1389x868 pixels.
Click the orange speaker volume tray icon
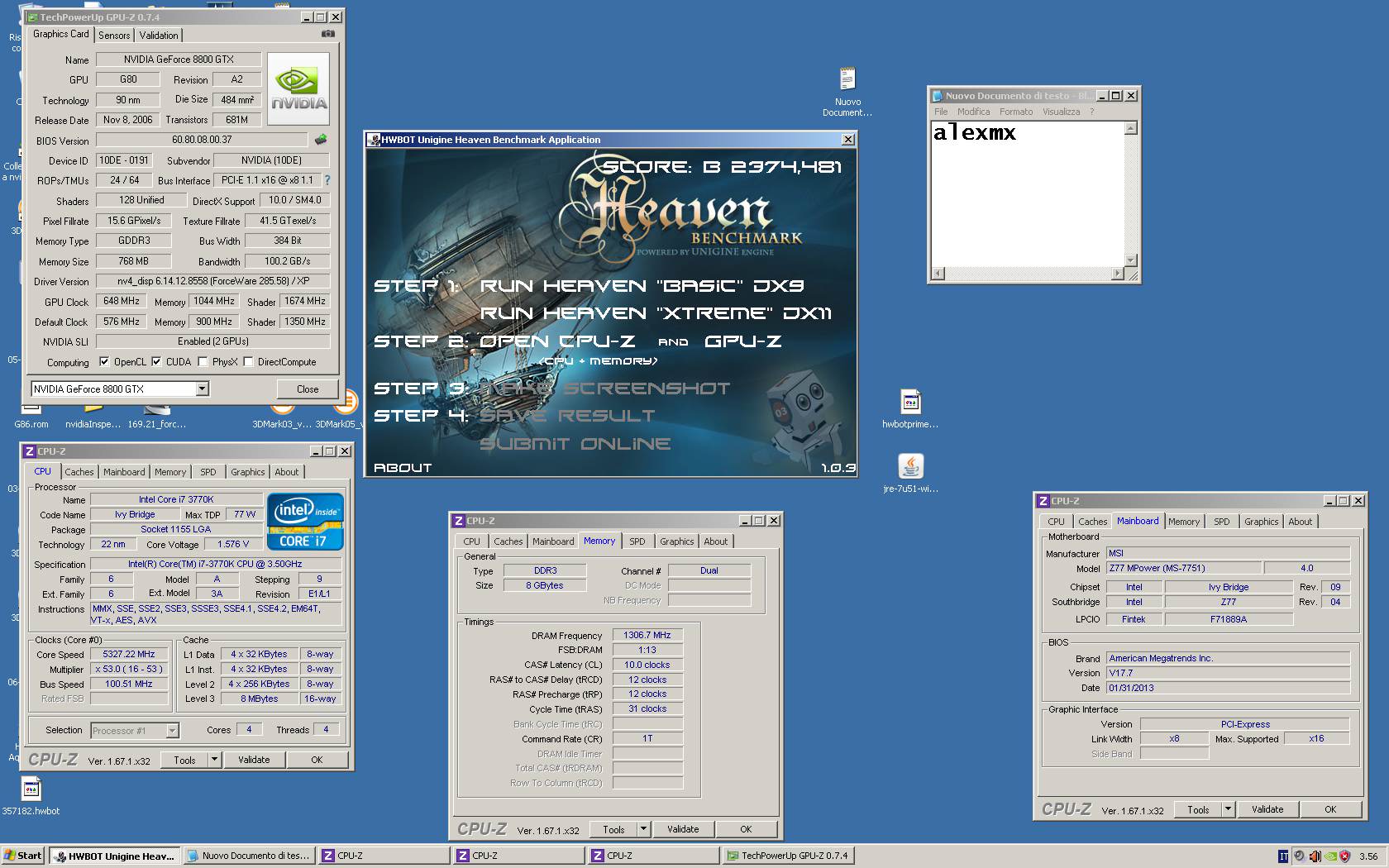[x=1315, y=856]
